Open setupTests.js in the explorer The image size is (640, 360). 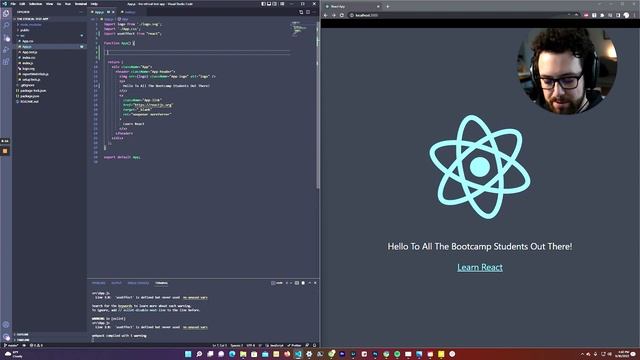pyautogui.click(x=49, y=80)
